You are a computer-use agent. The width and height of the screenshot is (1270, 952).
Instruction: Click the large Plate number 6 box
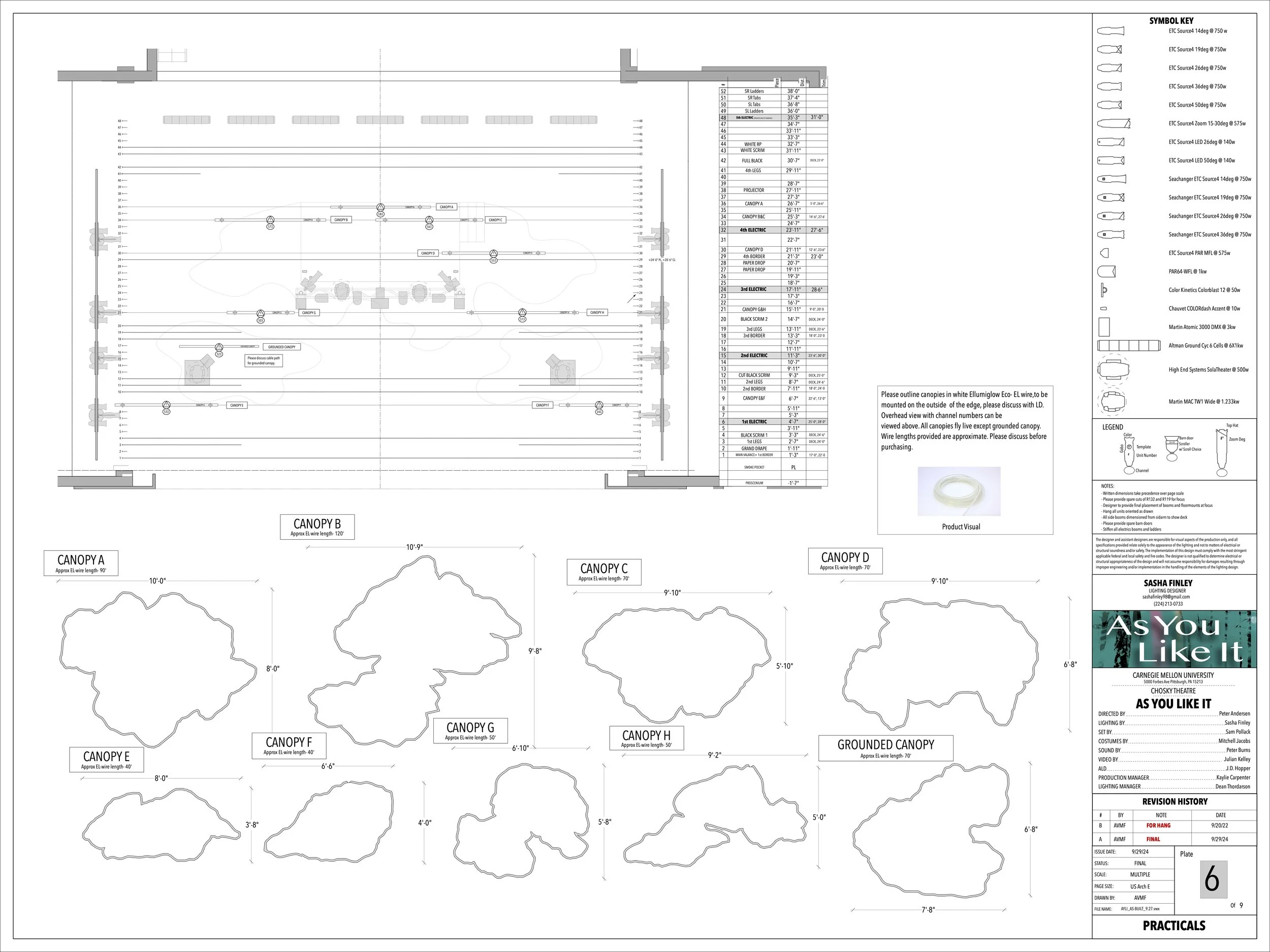[1213, 879]
